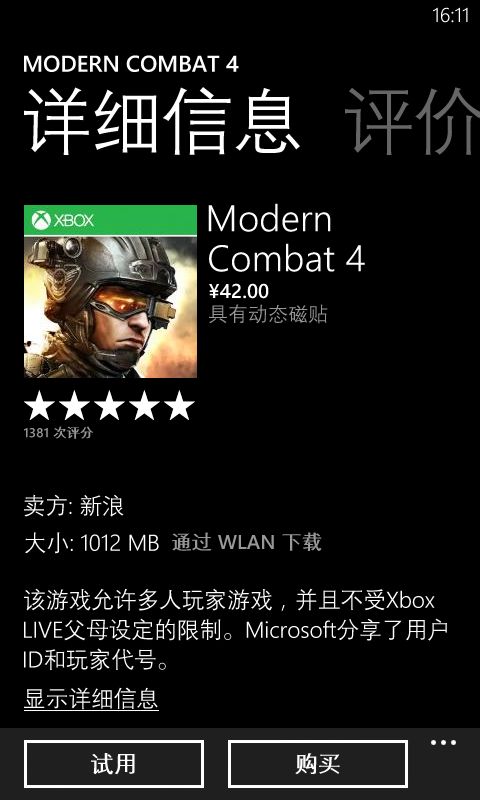Switch to the 评价 reviews tab
The image size is (480, 800).
tap(413, 122)
